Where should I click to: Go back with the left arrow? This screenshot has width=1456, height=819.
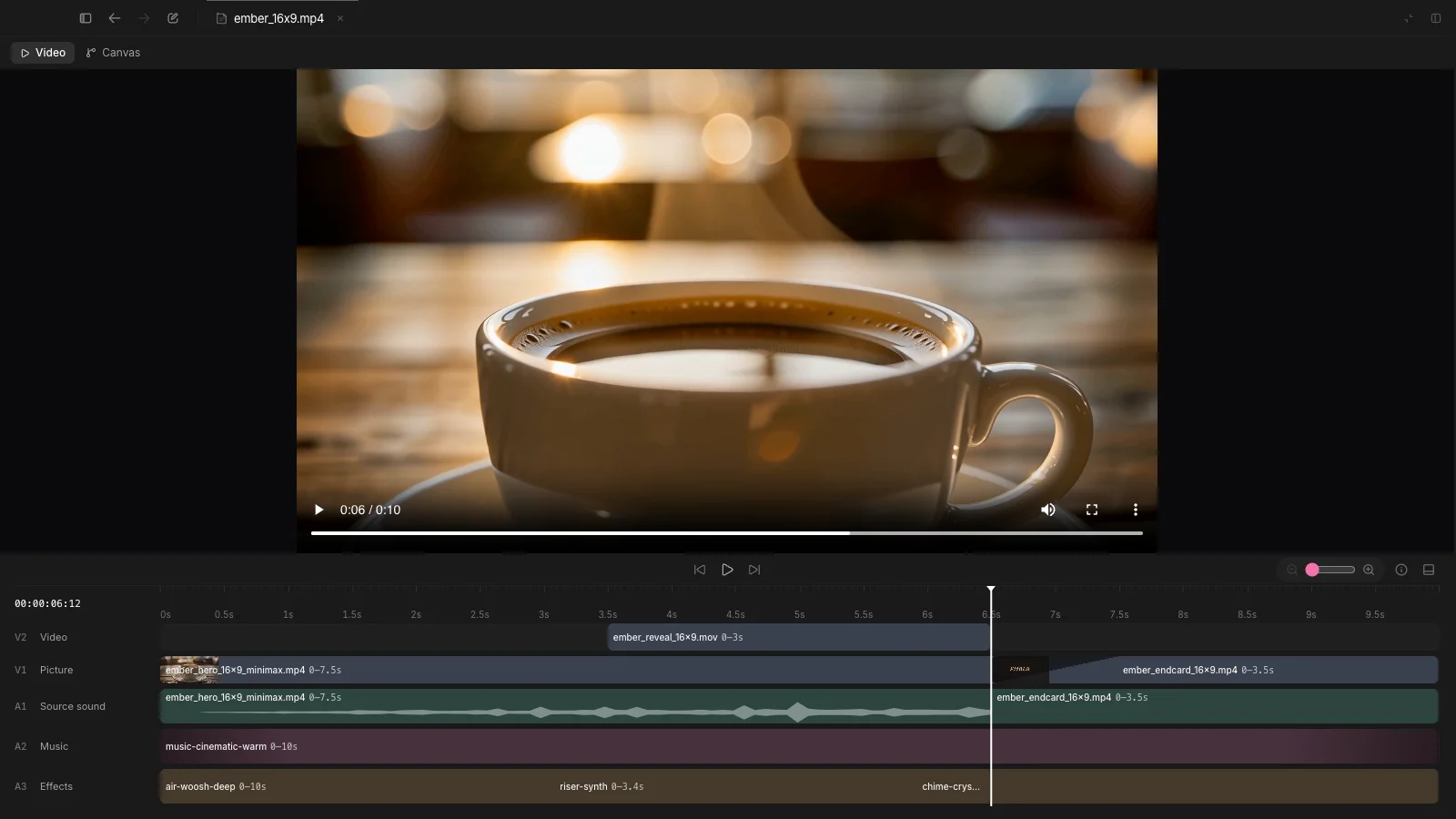click(115, 18)
